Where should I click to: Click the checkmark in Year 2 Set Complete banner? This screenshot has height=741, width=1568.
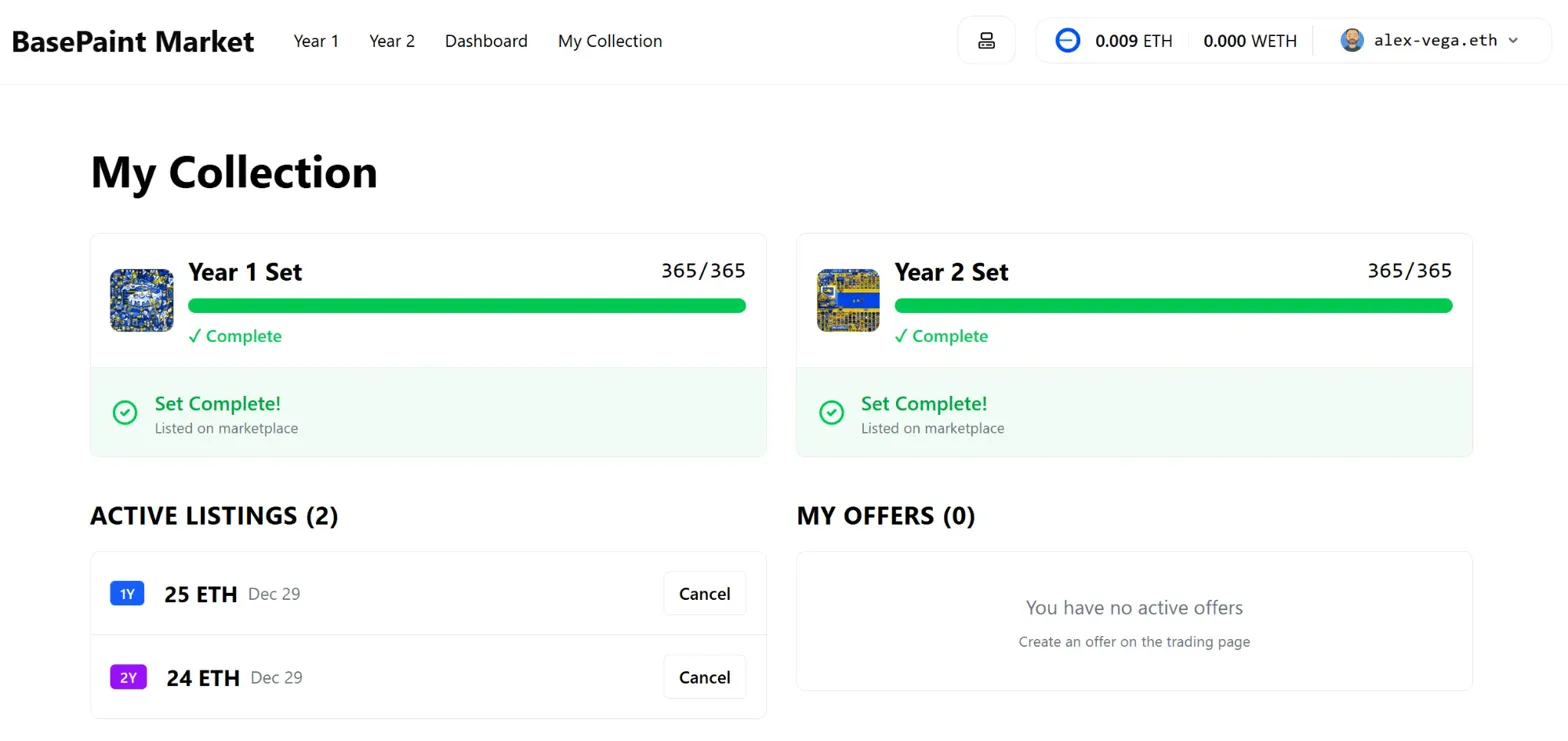click(x=831, y=412)
